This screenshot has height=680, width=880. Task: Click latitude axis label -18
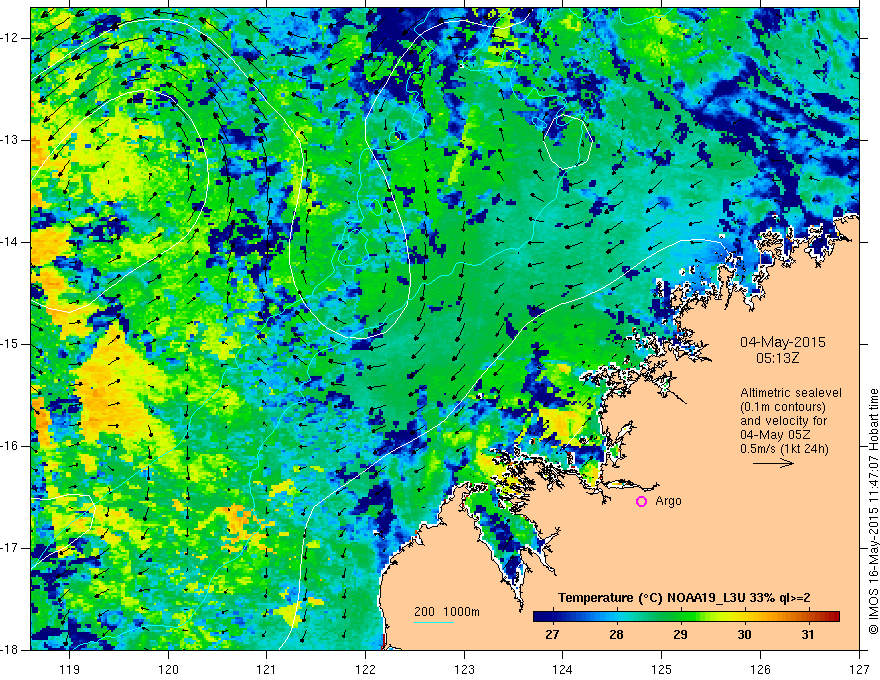(x=11, y=650)
